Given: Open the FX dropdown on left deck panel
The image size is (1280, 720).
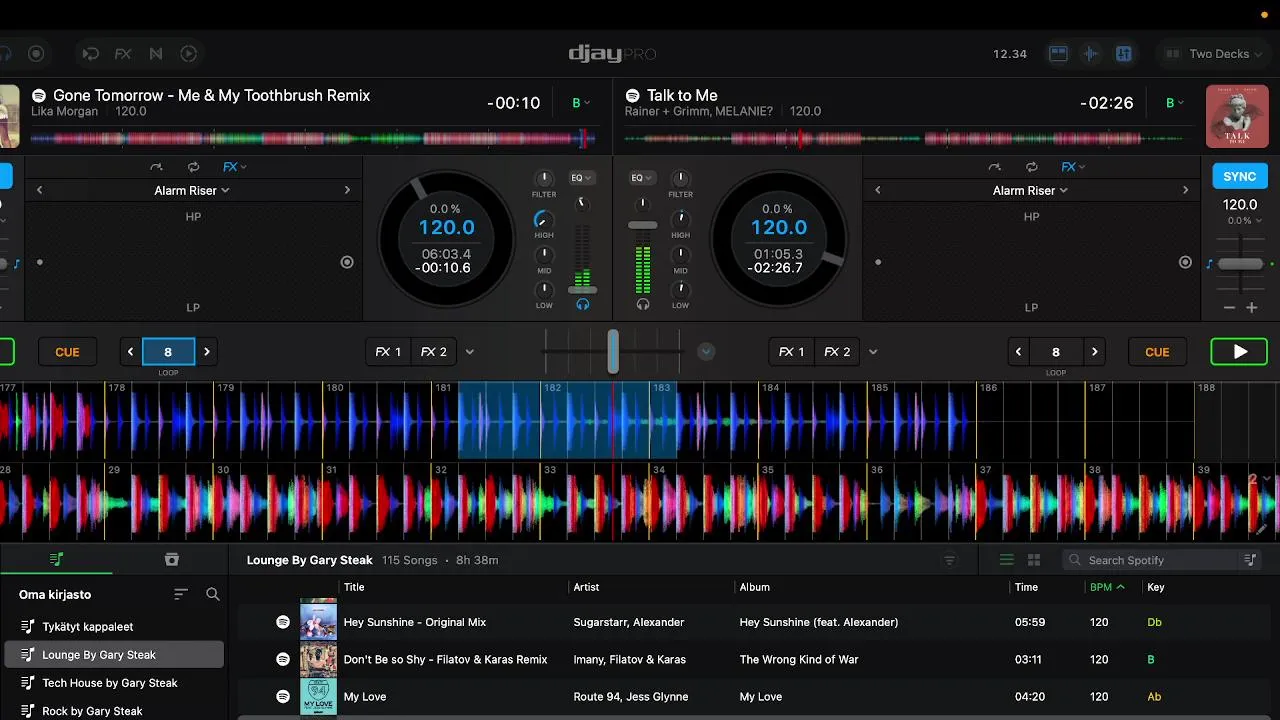Looking at the screenshot, I should point(234,167).
